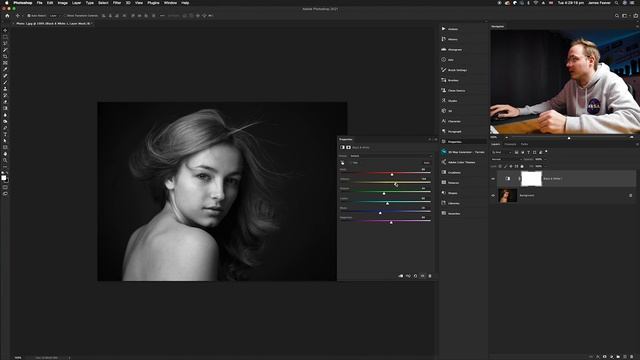The height and width of the screenshot is (360, 640).
Task: Click view previous state icon in Properties
Action: (408, 276)
